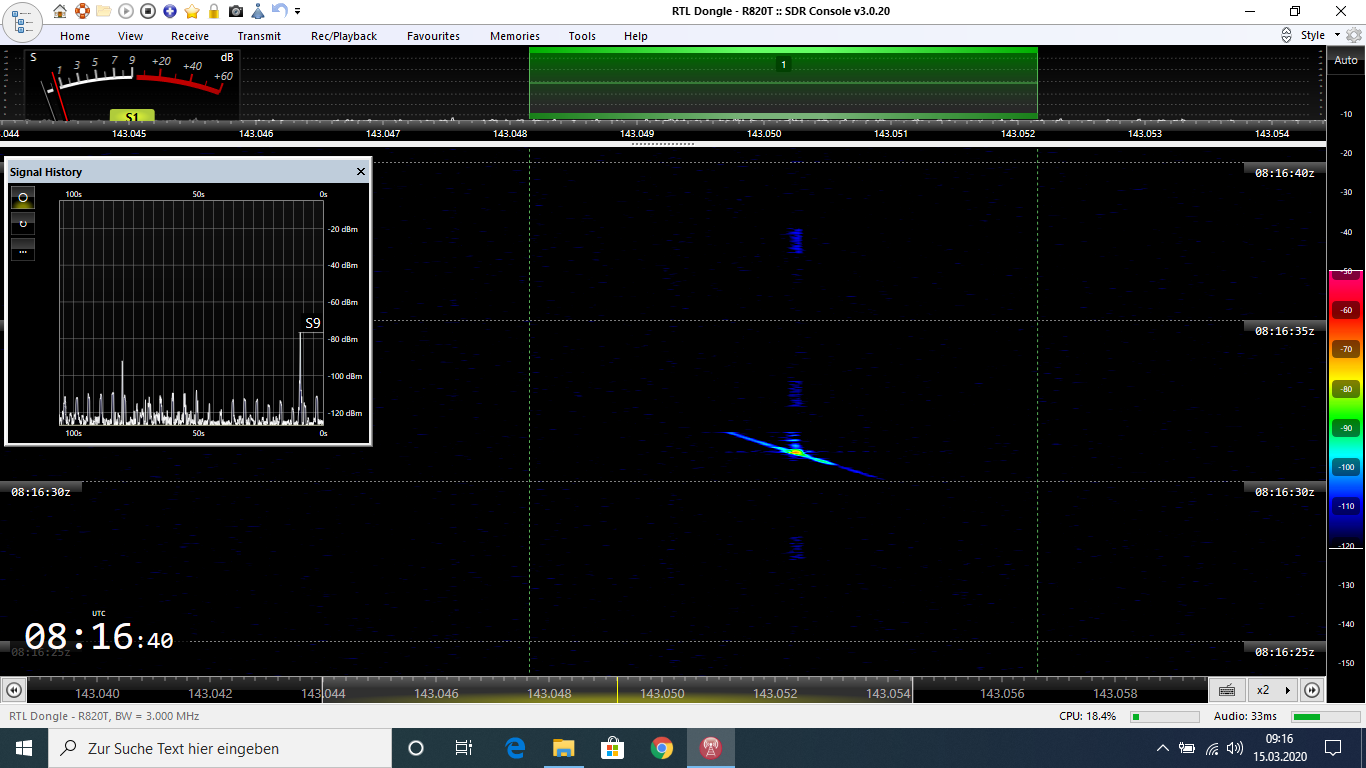
Task: Open the application tree menu button
Action: tap(21, 20)
